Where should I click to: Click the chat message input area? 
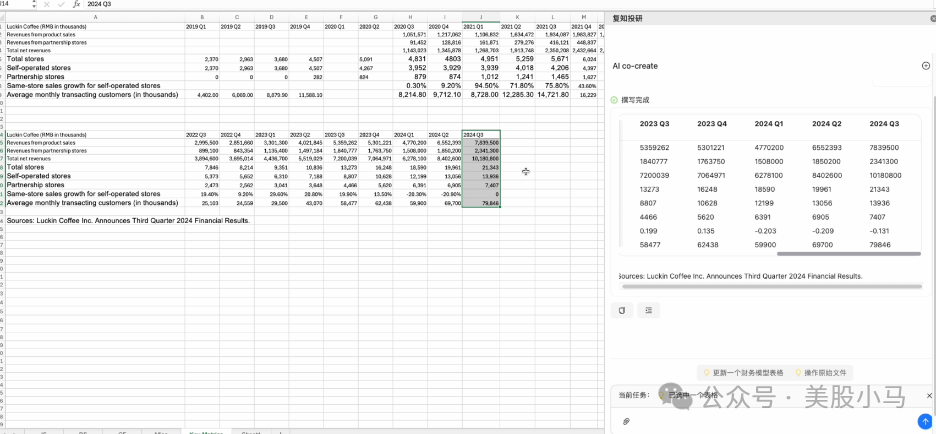770,420
